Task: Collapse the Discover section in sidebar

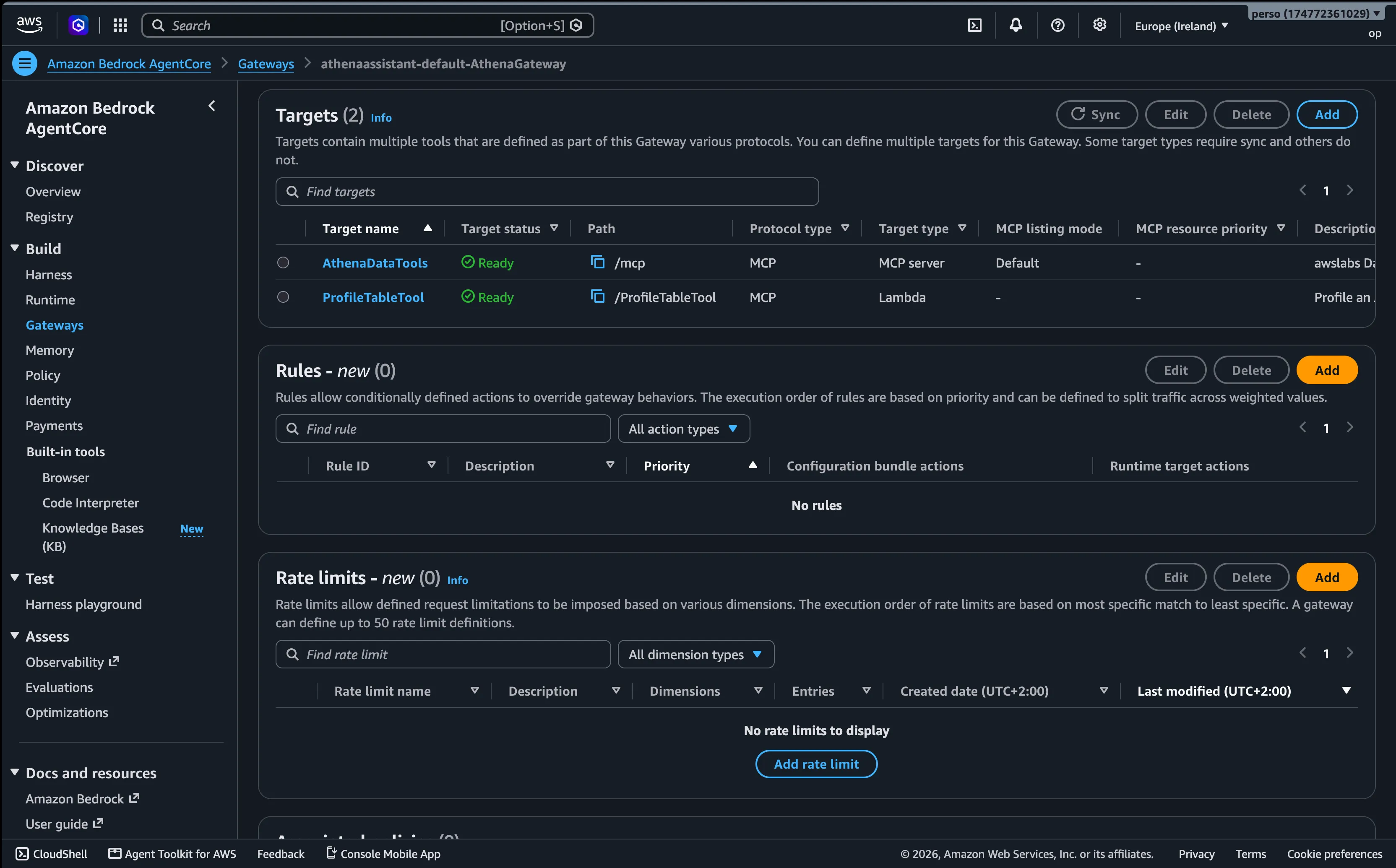Action: (15, 165)
